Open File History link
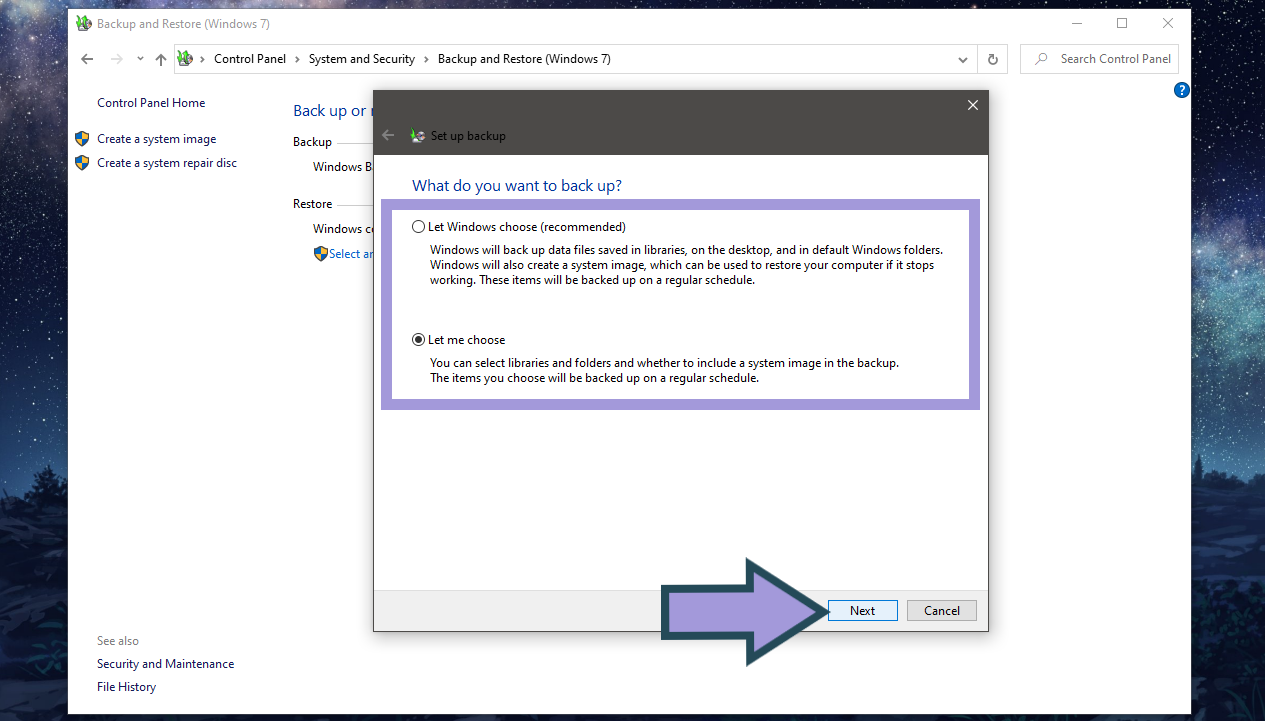The height and width of the screenshot is (721, 1265). point(126,687)
